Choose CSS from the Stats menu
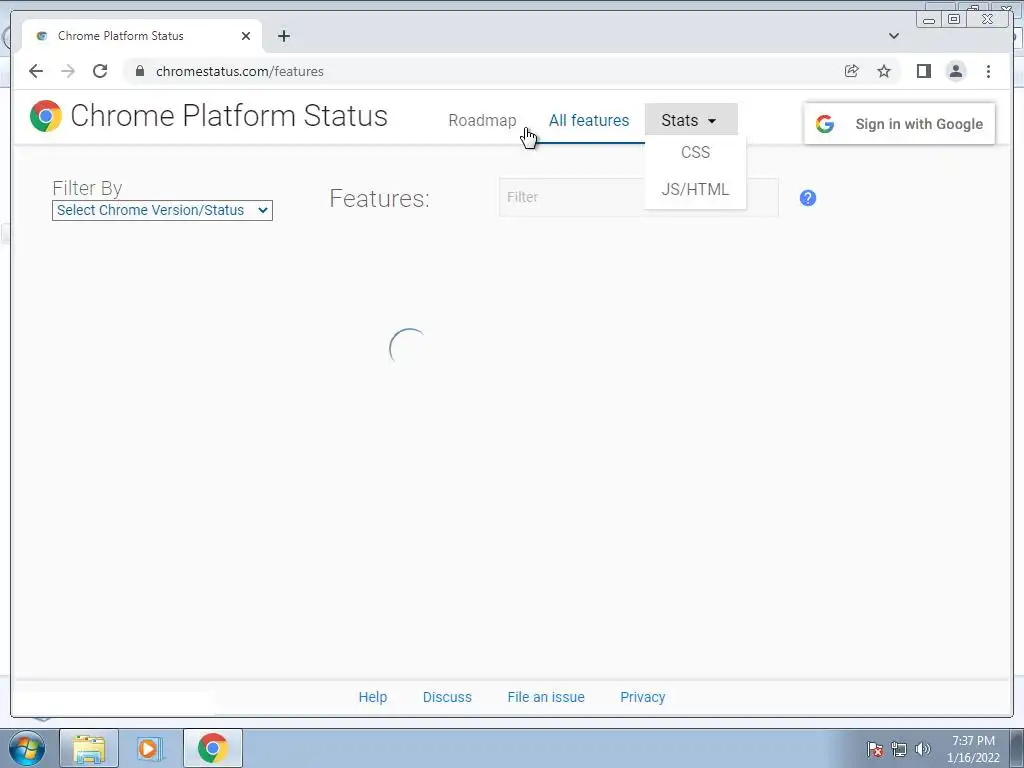Screen dimensions: 1024x768 [x=695, y=152]
